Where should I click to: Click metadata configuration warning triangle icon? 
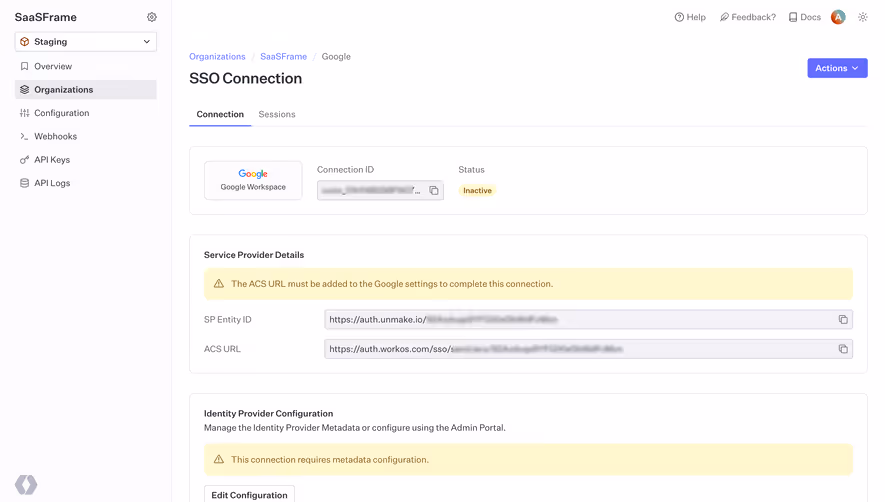pyautogui.click(x=219, y=459)
